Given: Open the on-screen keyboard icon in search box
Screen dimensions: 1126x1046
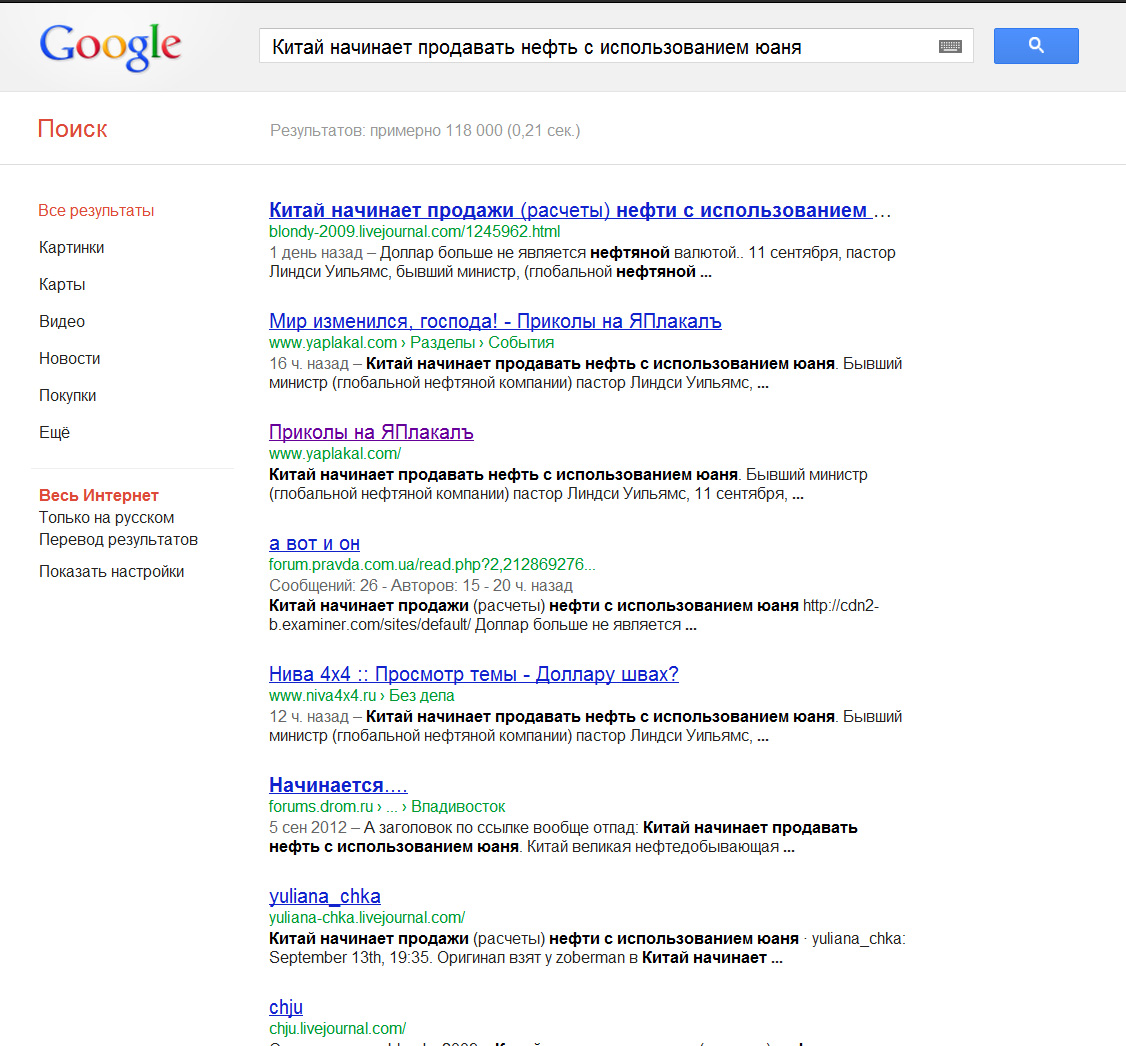Looking at the screenshot, I should [x=950, y=47].
